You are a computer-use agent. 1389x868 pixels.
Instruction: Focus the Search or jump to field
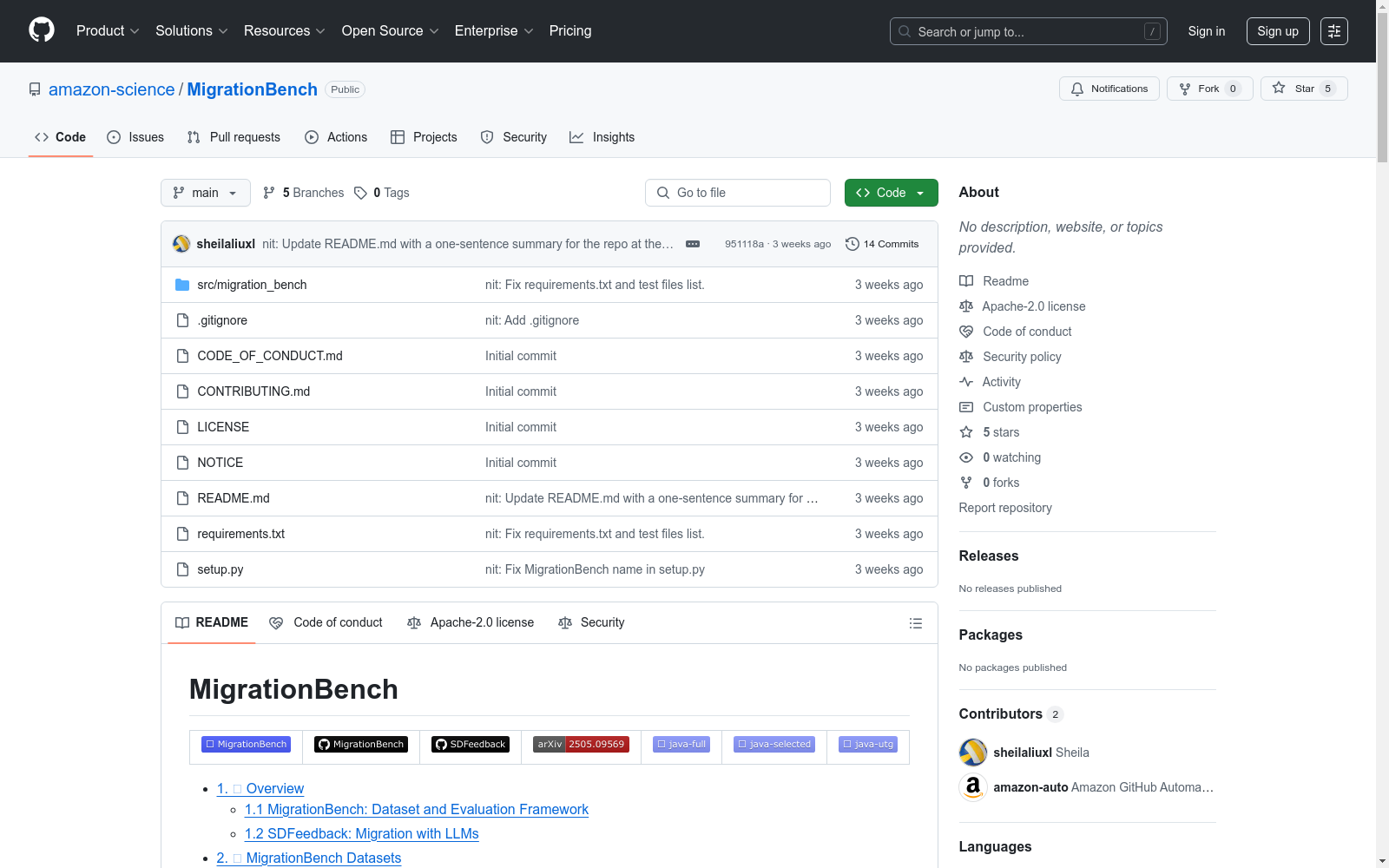(x=1029, y=31)
